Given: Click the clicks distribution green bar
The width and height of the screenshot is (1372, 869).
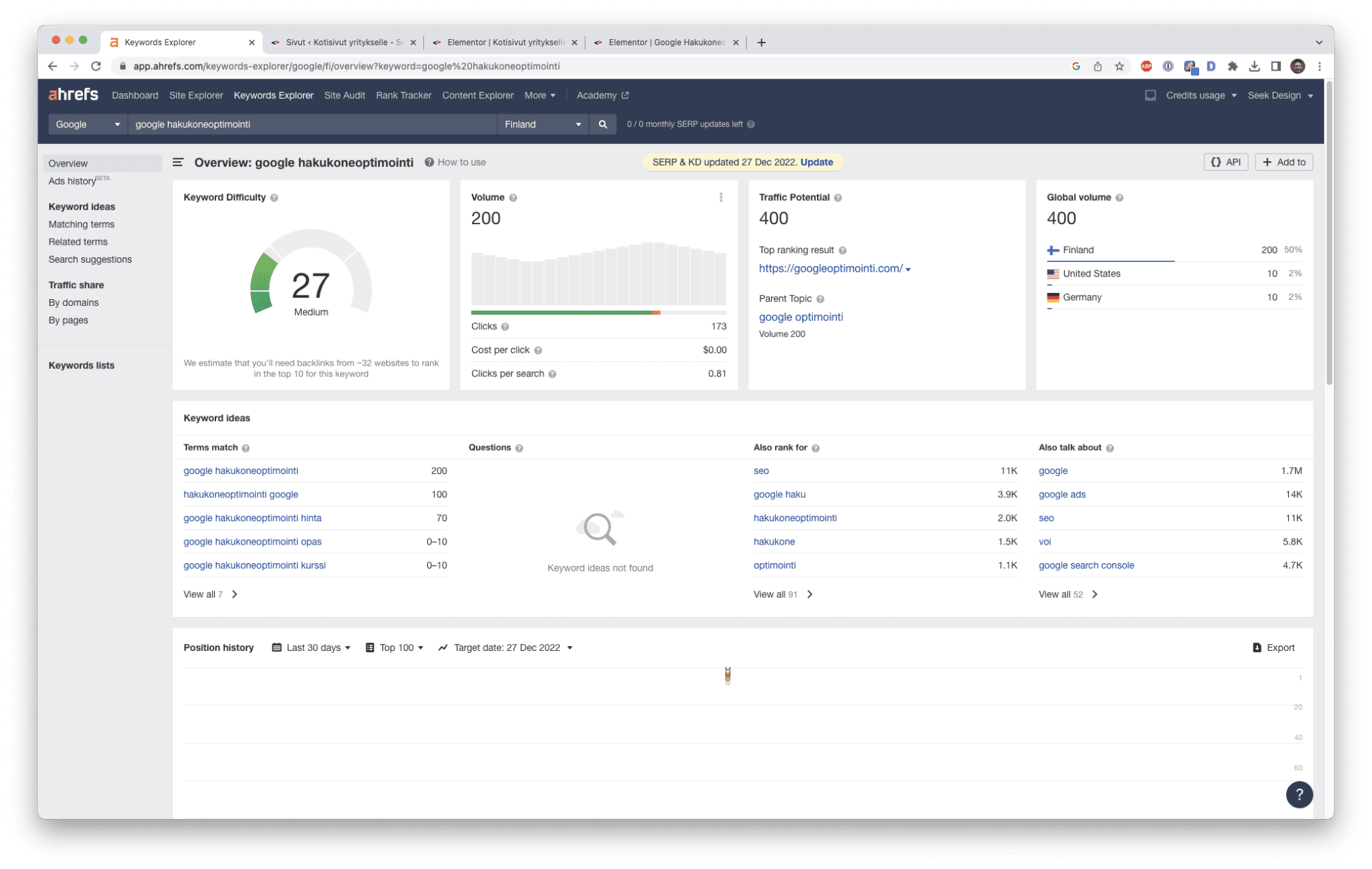Looking at the screenshot, I should 561,313.
